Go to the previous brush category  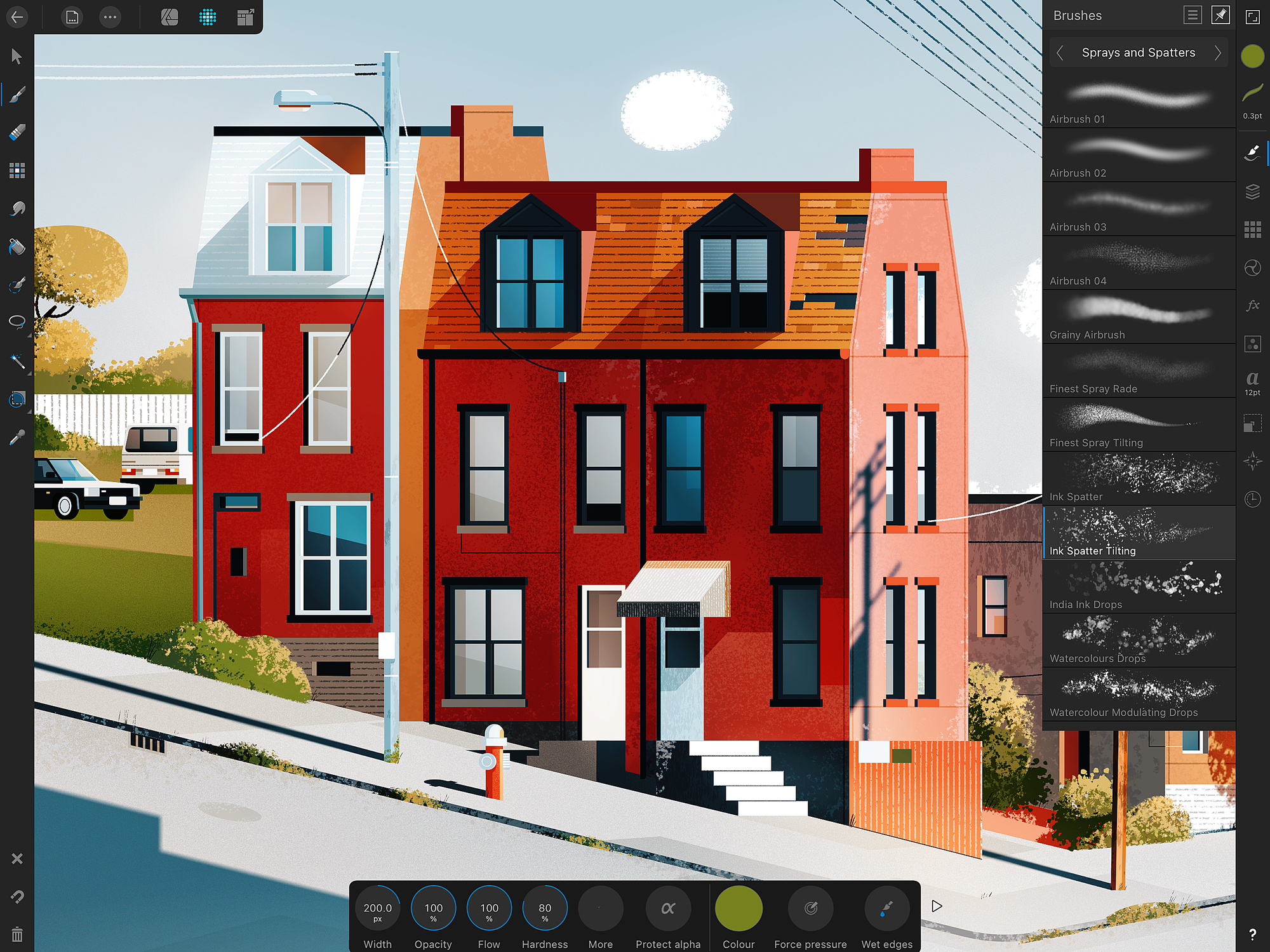tap(1060, 53)
